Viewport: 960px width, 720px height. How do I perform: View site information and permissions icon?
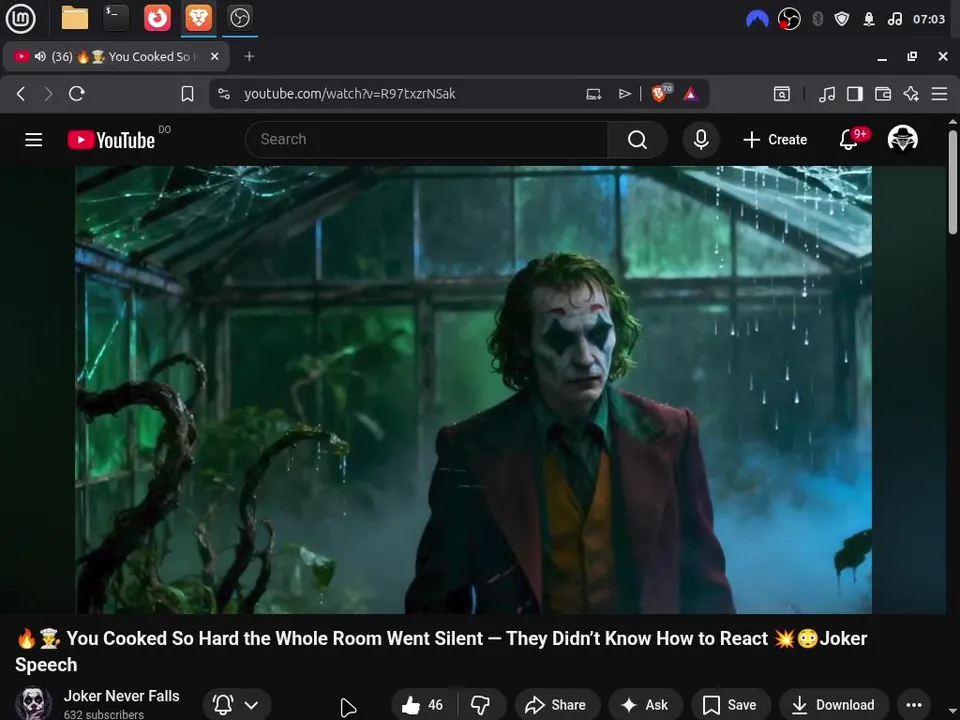pos(224,94)
